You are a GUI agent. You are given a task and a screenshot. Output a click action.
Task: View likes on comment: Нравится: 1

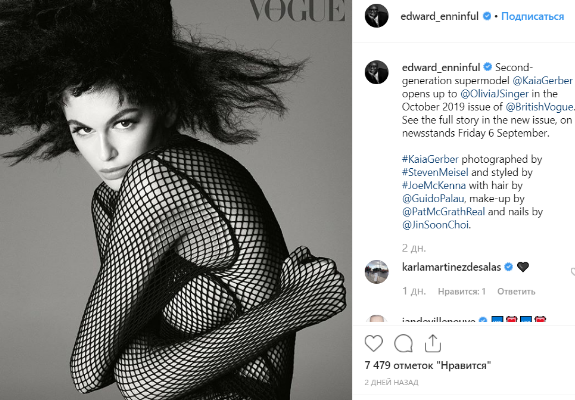(x=462, y=291)
